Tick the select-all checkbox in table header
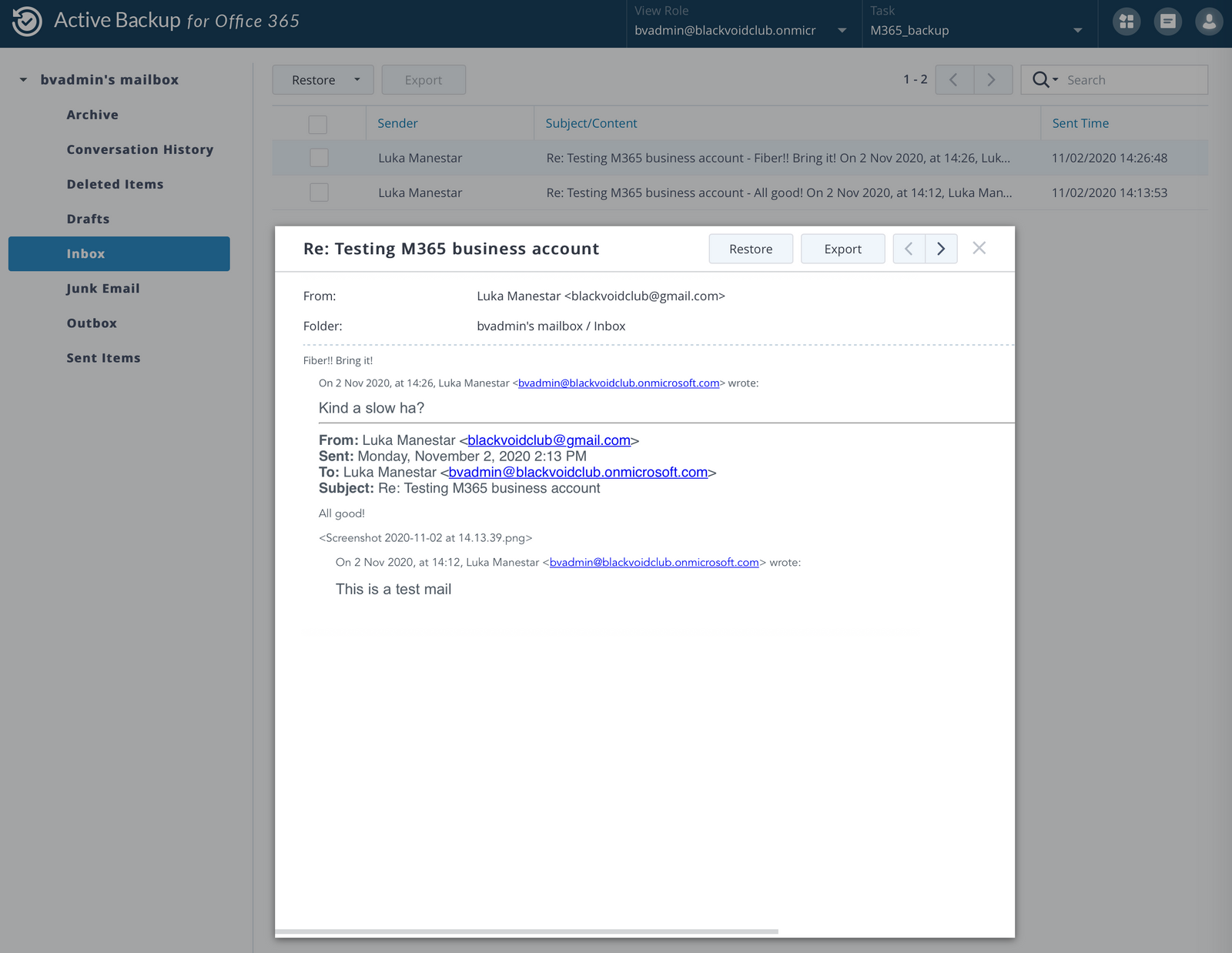 tap(317, 124)
